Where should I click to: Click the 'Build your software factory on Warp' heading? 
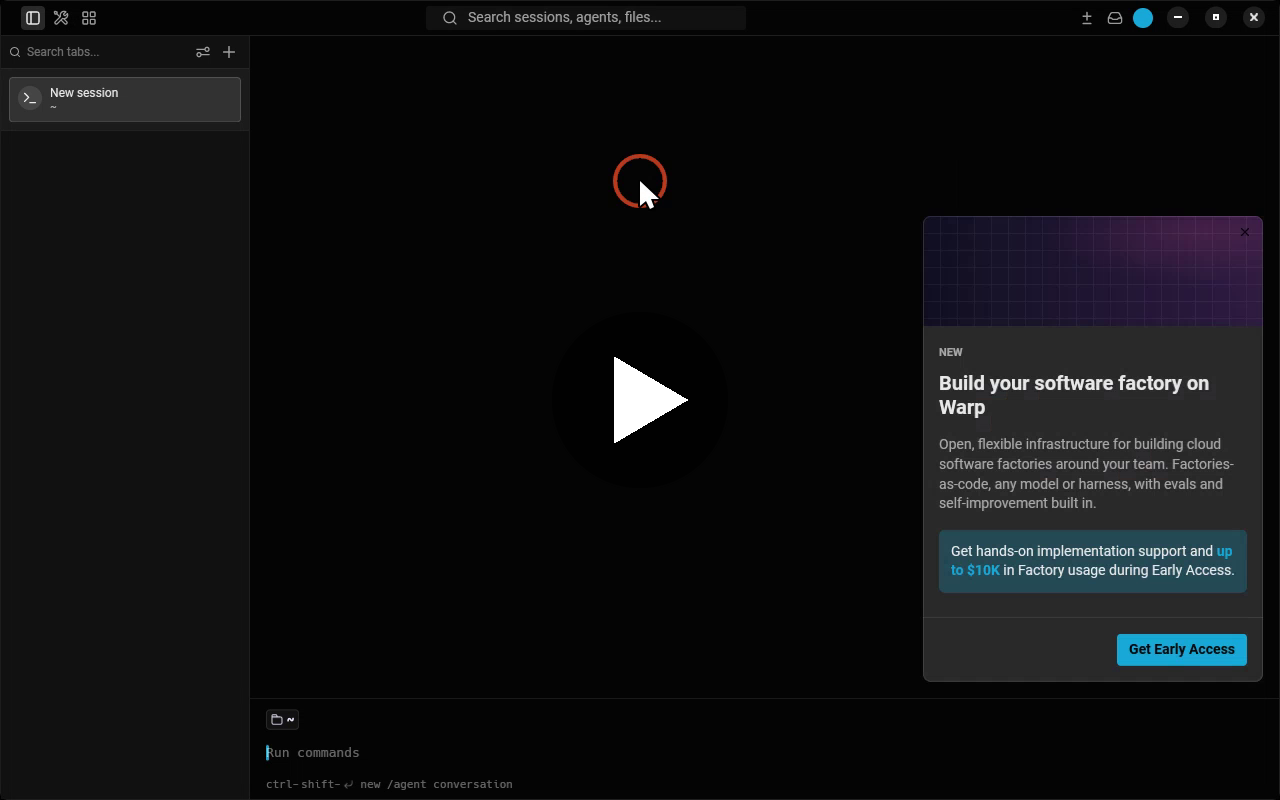point(1074,395)
